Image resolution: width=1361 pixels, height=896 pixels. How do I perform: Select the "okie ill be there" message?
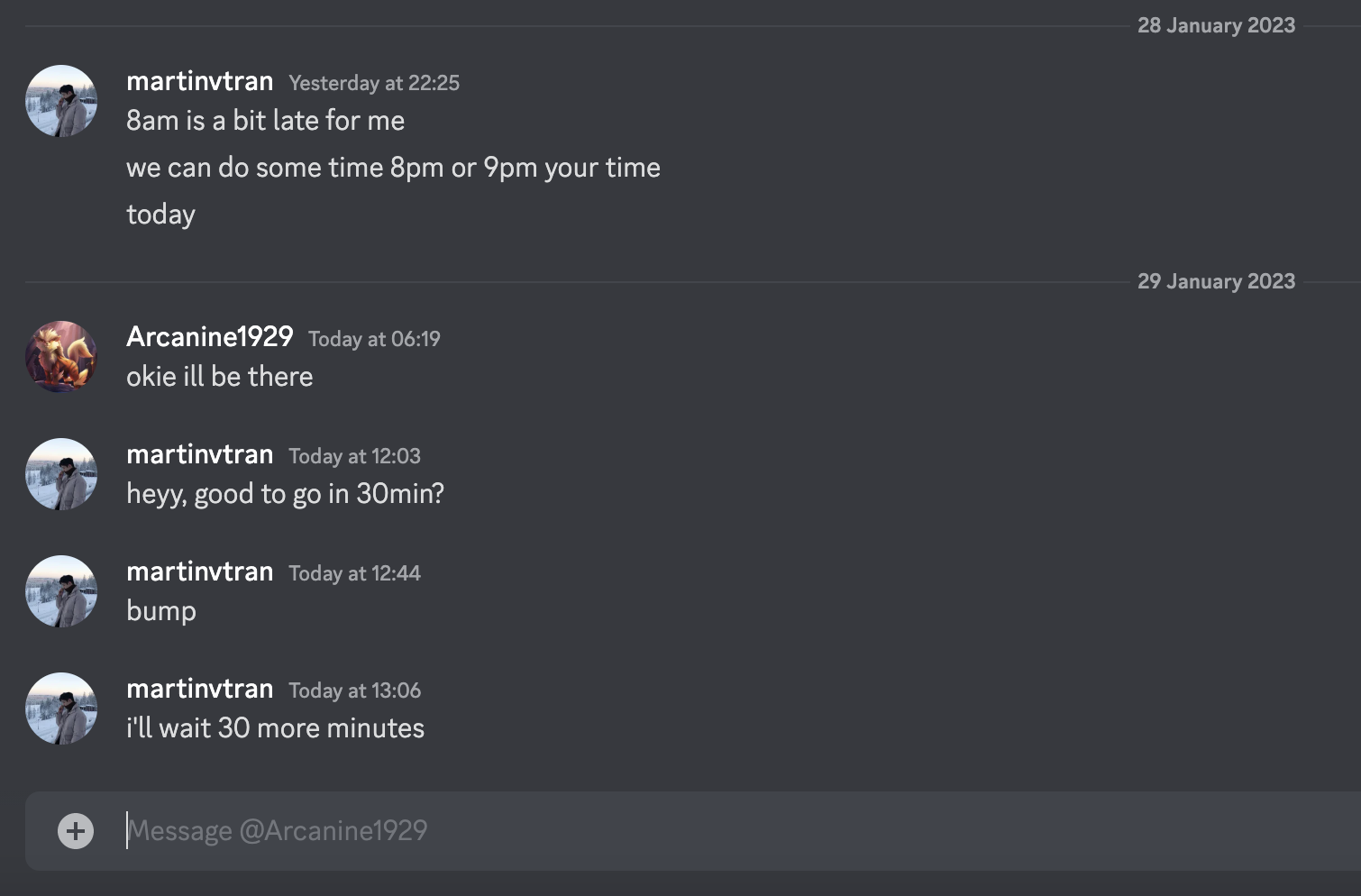tap(220, 377)
